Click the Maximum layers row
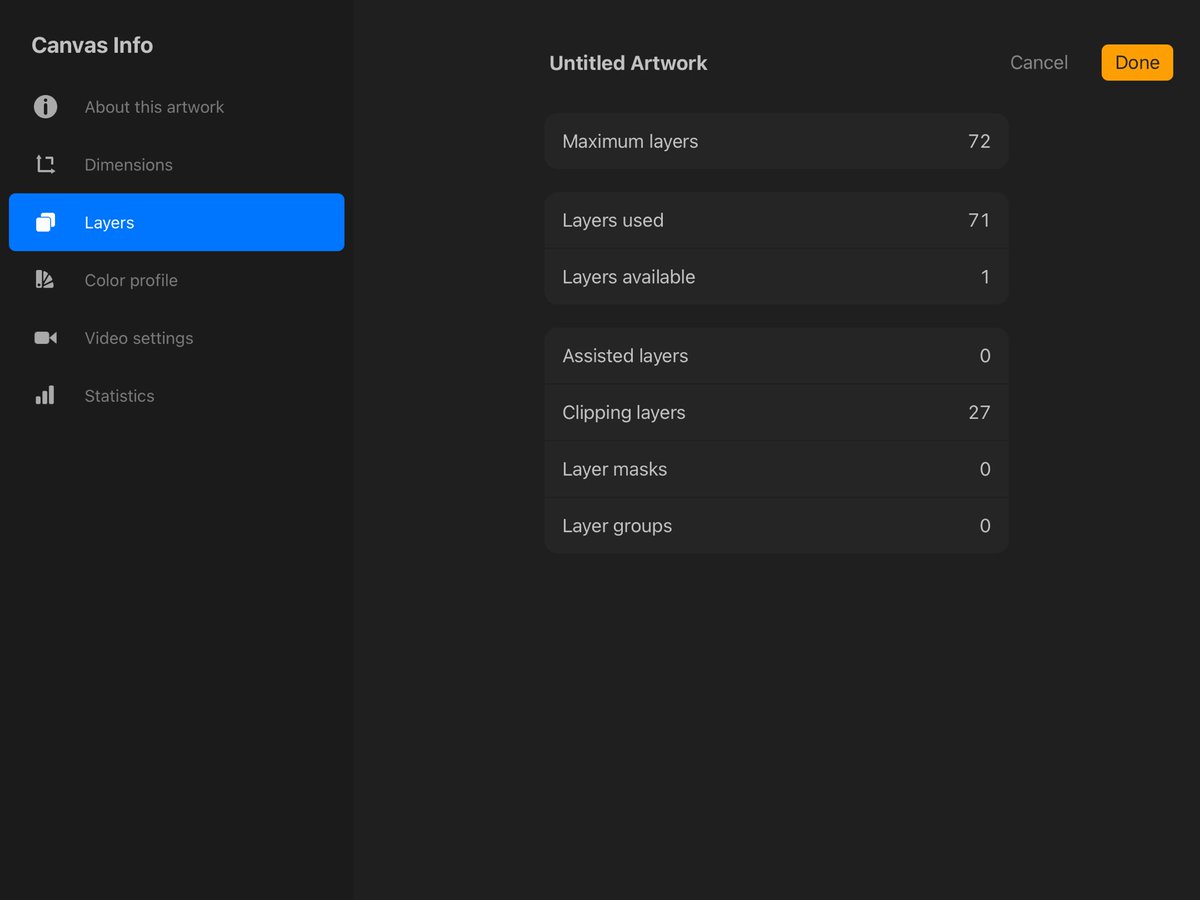The width and height of the screenshot is (1200, 900). (776, 141)
